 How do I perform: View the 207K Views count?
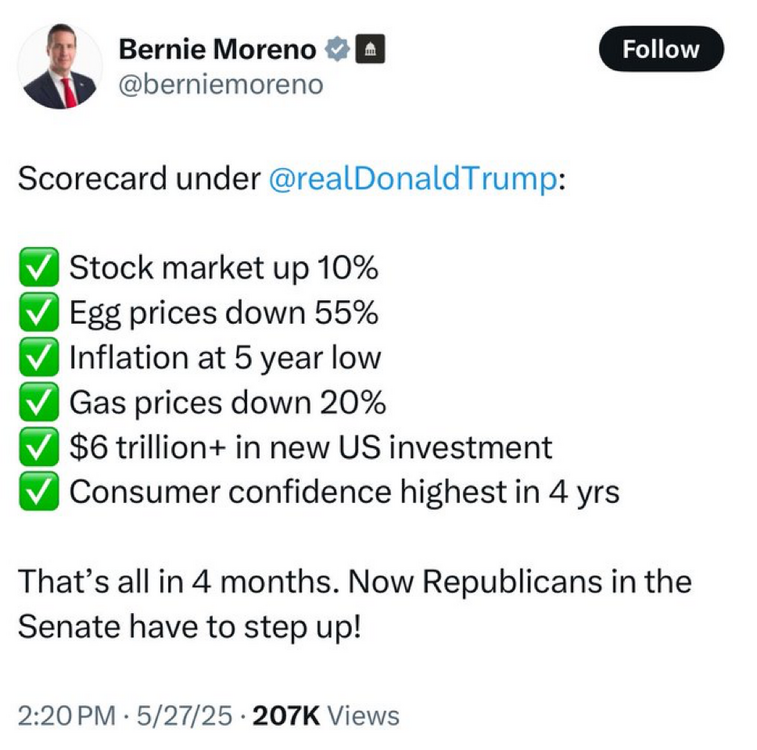pos(326,716)
